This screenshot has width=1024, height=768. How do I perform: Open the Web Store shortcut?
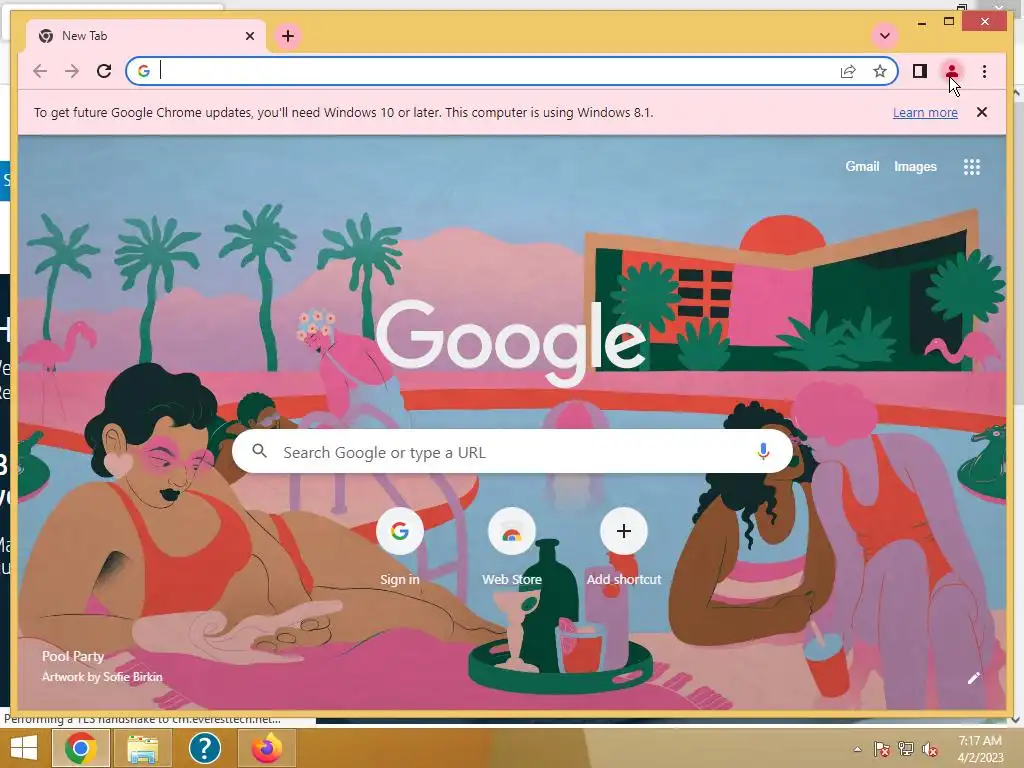point(512,547)
